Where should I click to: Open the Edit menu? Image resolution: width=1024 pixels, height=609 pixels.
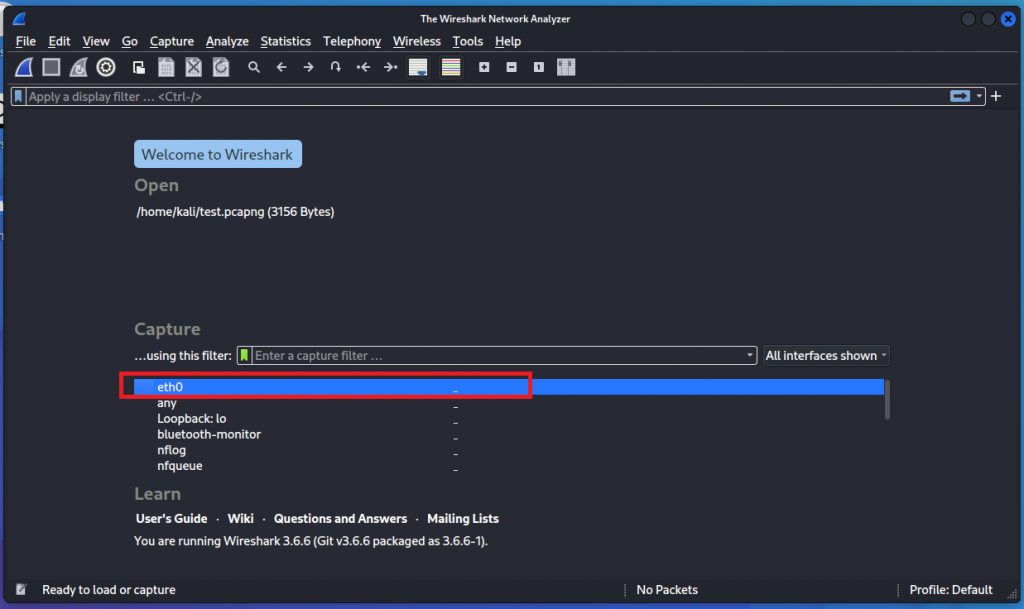[x=59, y=41]
